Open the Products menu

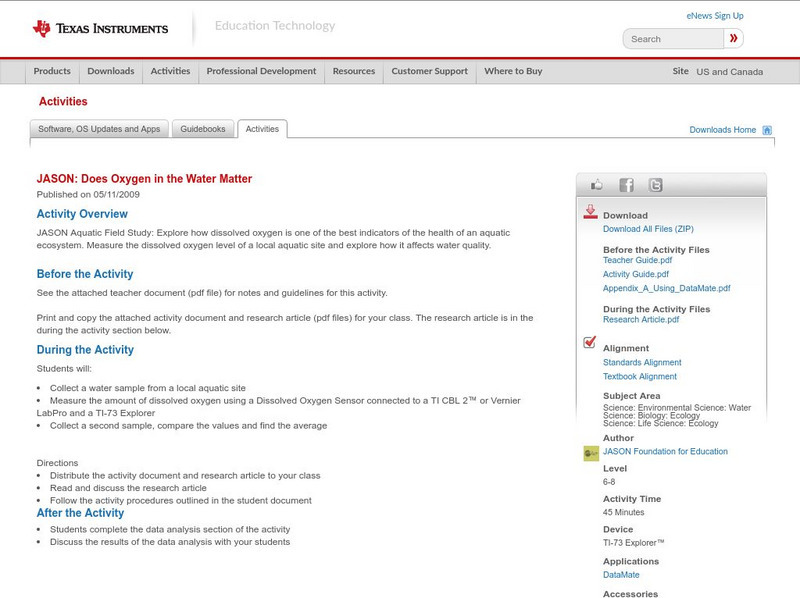[52, 71]
